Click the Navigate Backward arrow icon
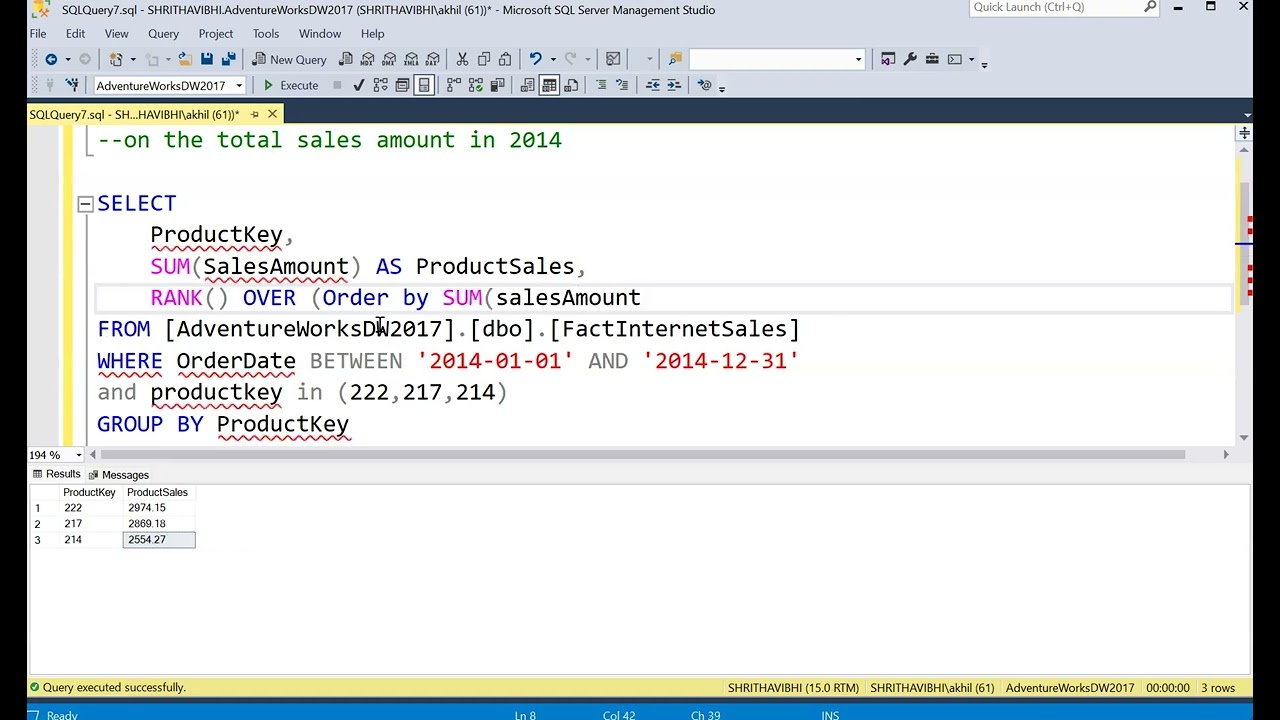The height and width of the screenshot is (720, 1280). point(51,59)
